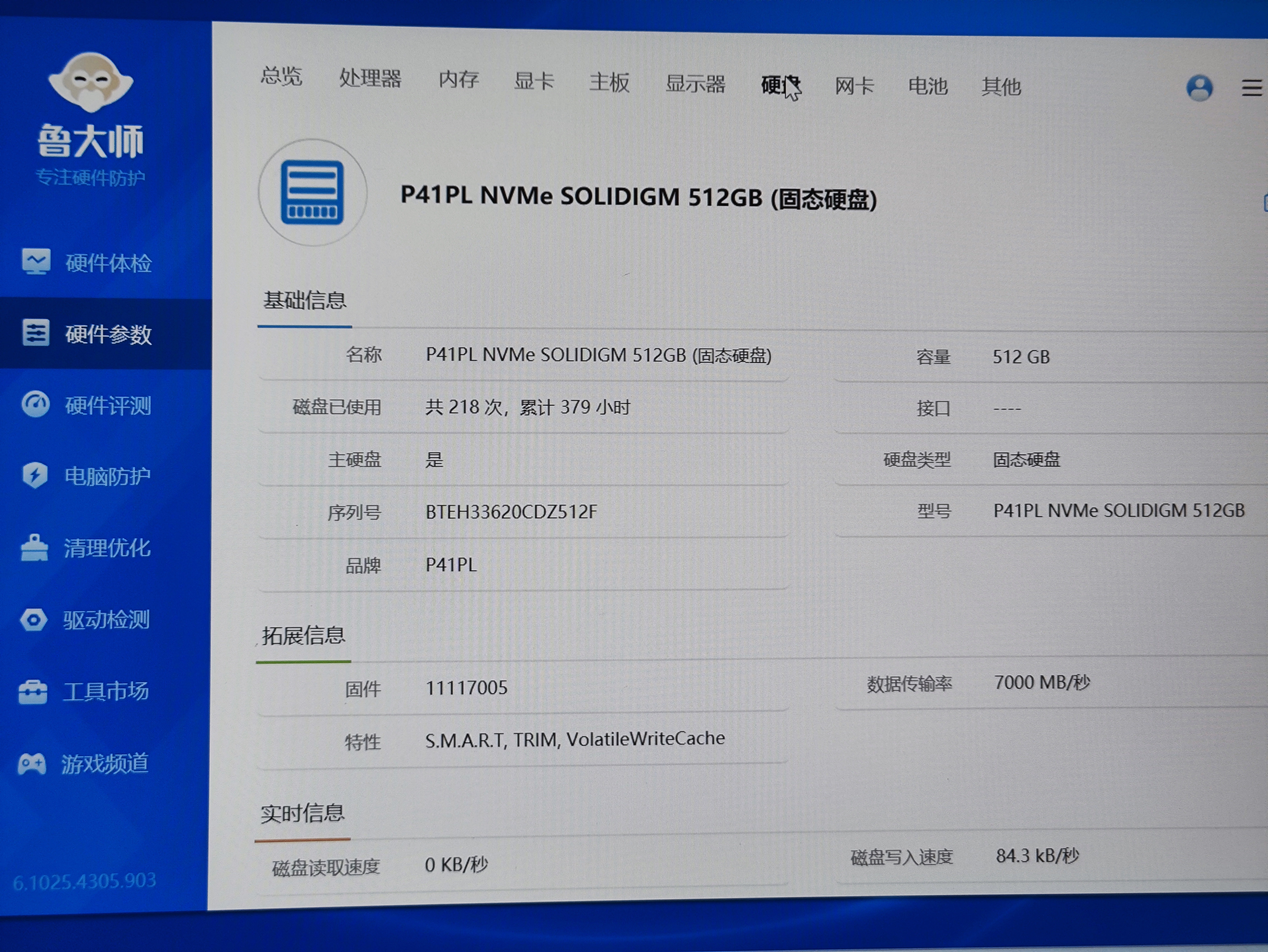Open the 游戏频道 gamepad icon
The image size is (1268, 952).
point(32,763)
